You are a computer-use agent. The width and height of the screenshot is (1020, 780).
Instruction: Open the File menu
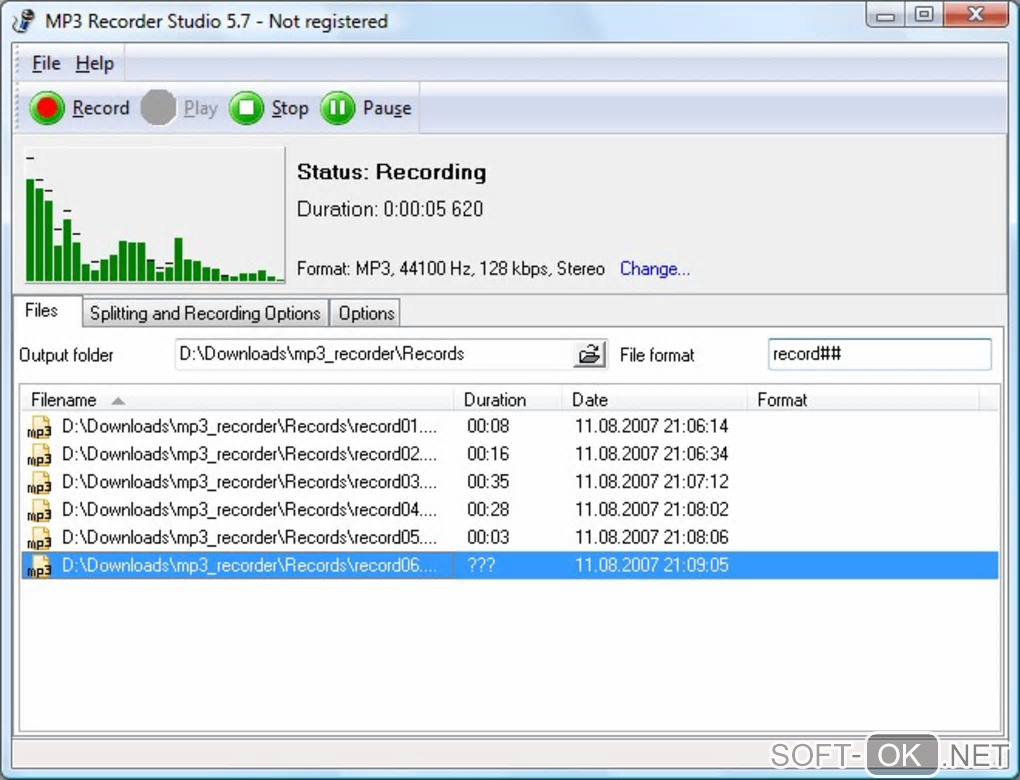click(46, 64)
